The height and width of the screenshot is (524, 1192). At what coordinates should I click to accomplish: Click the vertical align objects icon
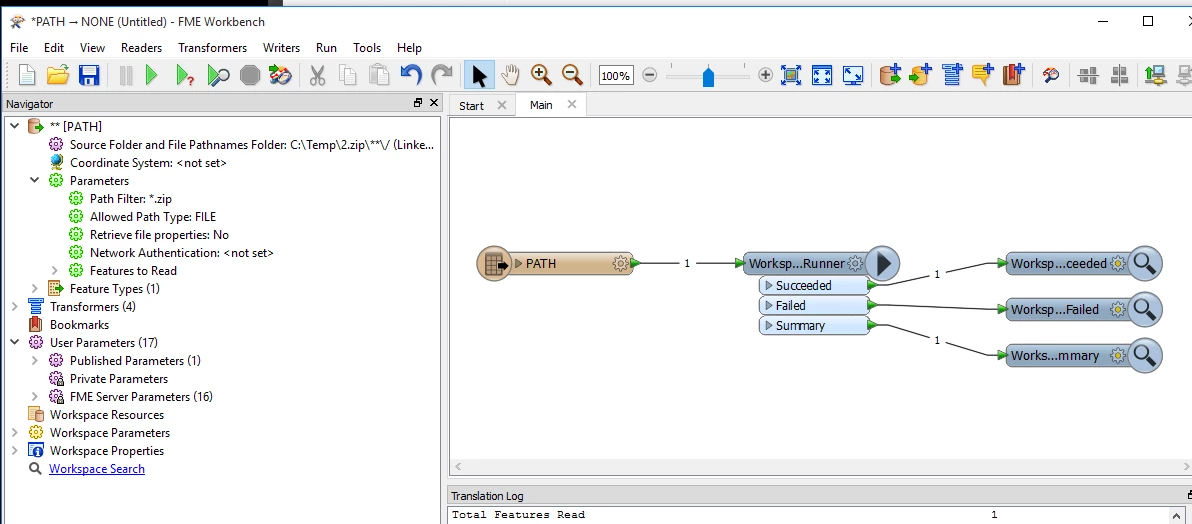tap(1119, 75)
